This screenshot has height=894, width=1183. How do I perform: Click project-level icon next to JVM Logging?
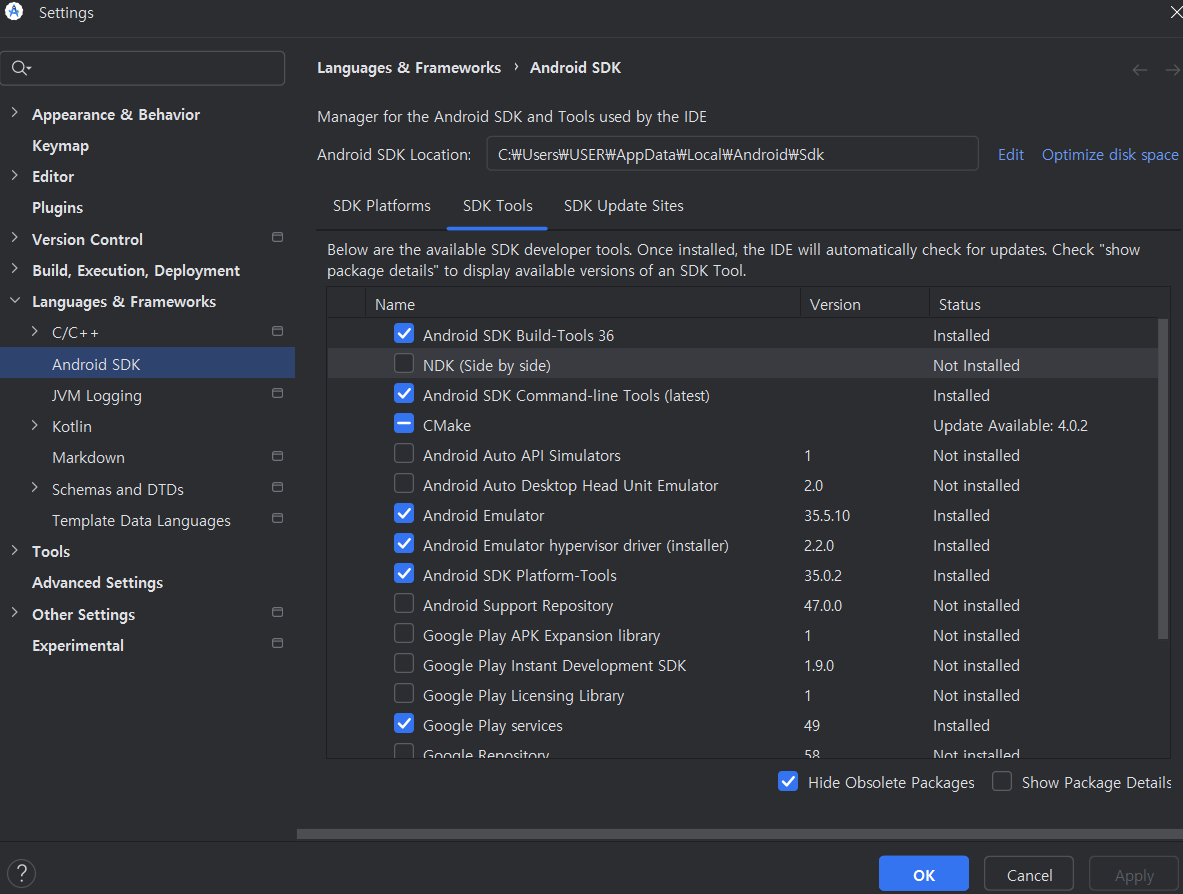[278, 393]
